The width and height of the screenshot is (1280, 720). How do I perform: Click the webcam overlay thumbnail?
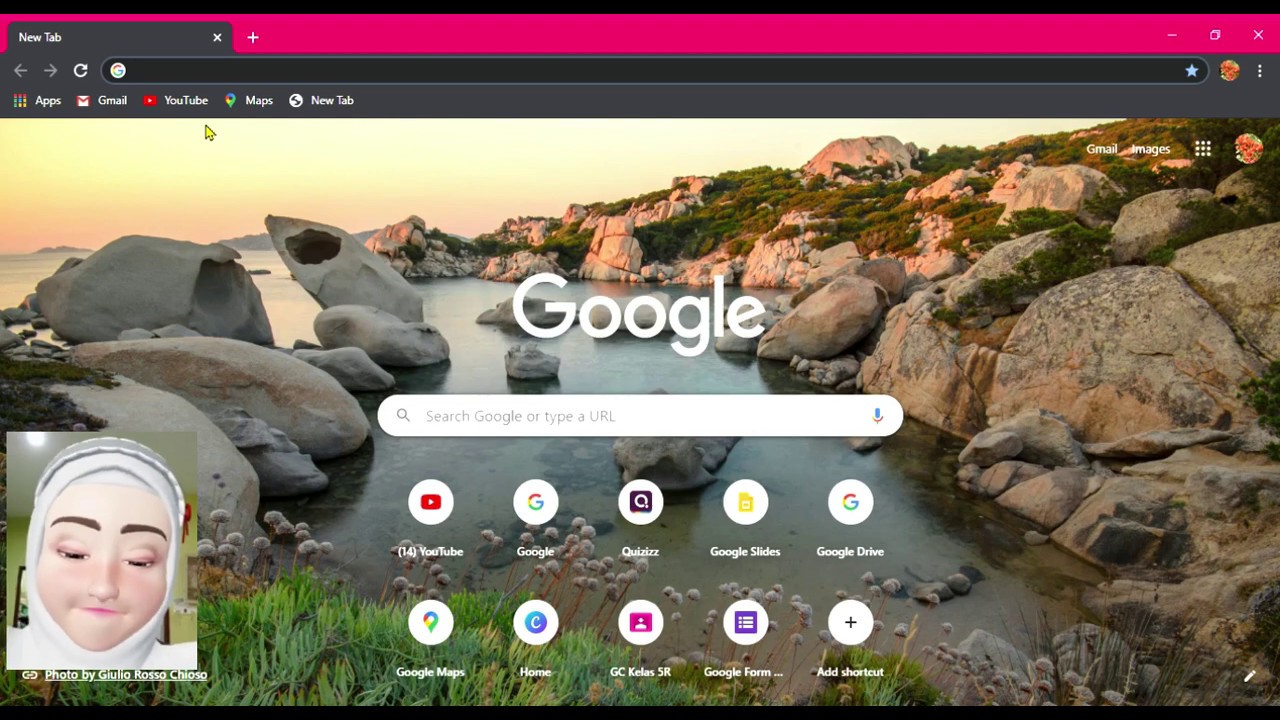[x=101, y=550]
